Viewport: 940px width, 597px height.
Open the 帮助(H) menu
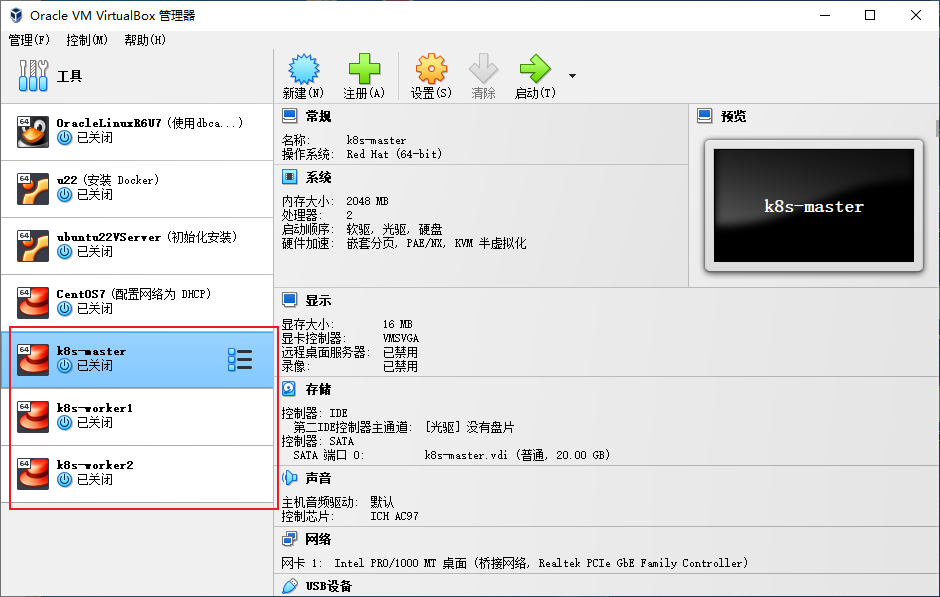145,40
